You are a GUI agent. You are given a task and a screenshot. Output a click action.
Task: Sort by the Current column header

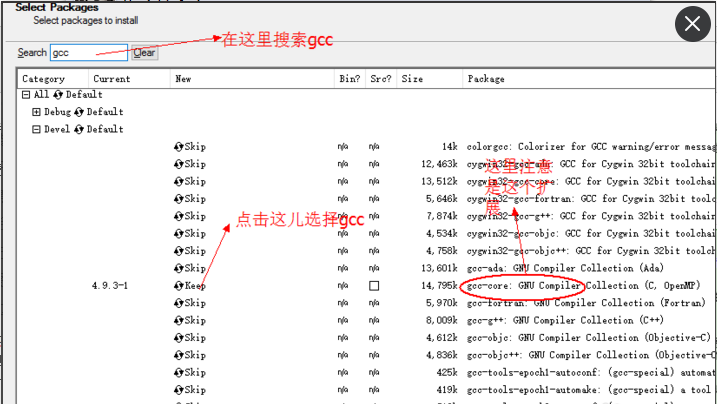tap(129, 79)
